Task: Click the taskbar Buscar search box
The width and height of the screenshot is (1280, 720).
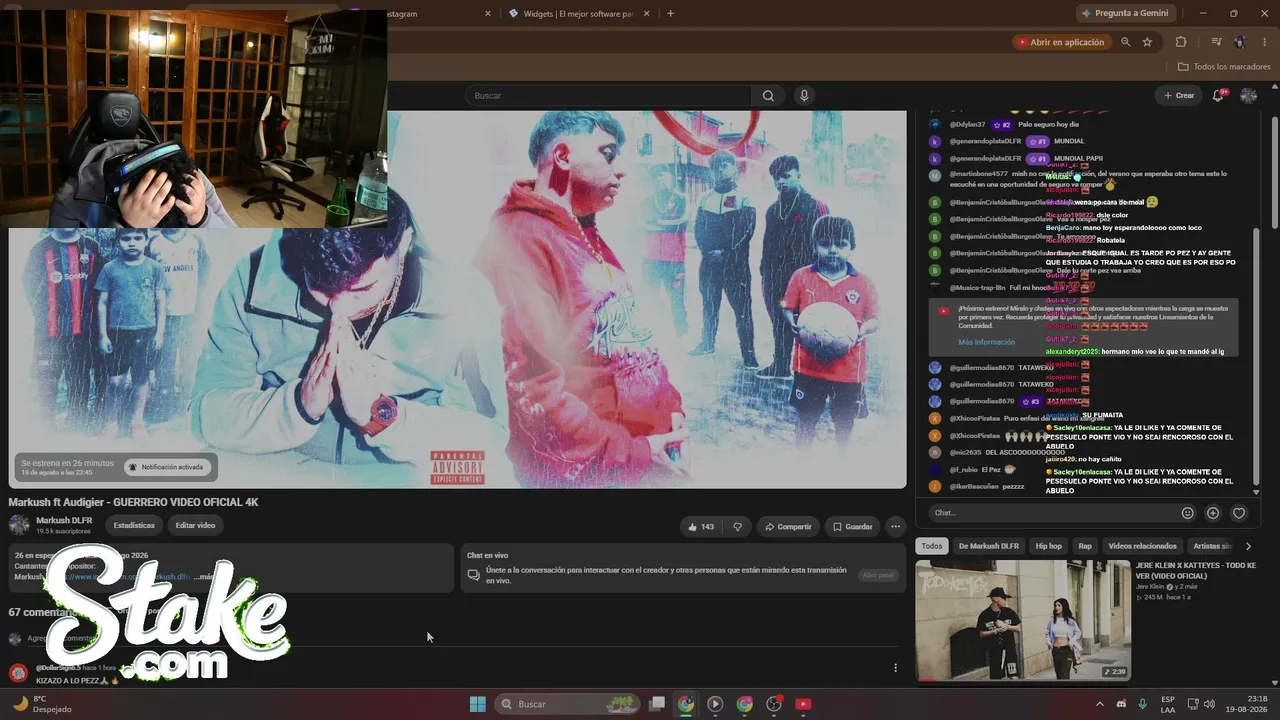Action: click(x=566, y=704)
